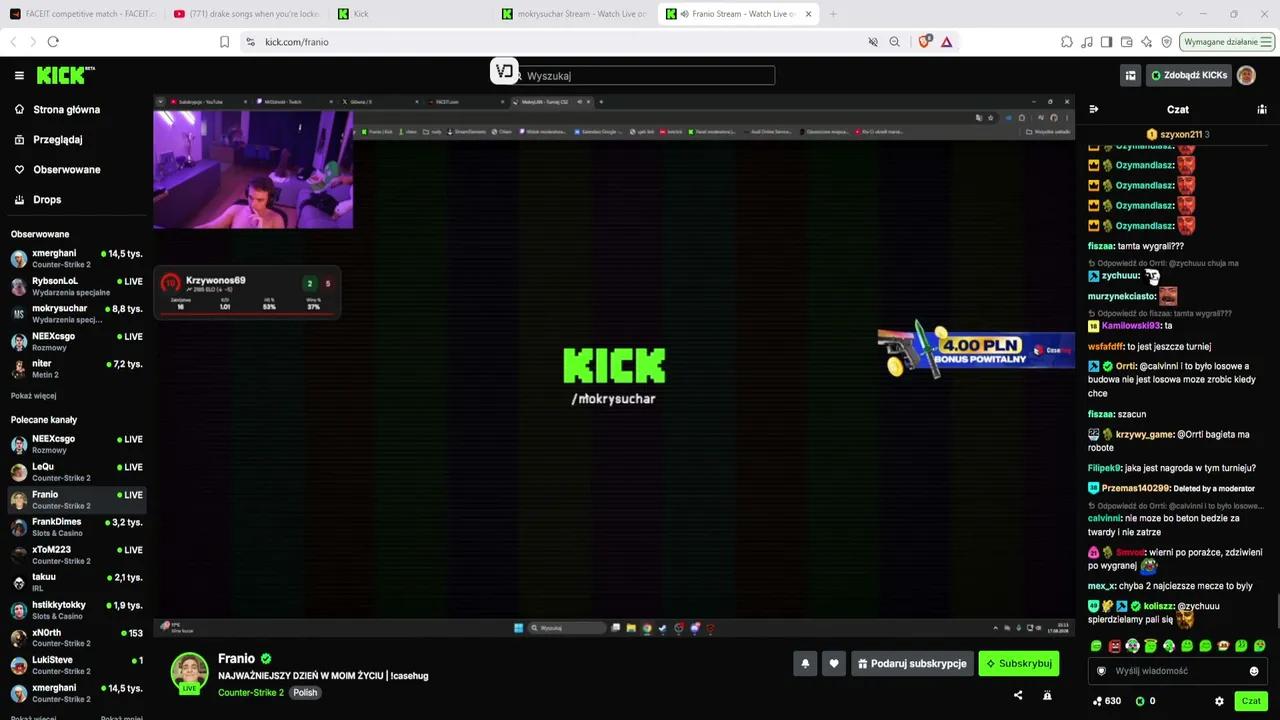This screenshot has width=1280, height=720.
Task: Click the KICK logo
Action: tap(65, 75)
